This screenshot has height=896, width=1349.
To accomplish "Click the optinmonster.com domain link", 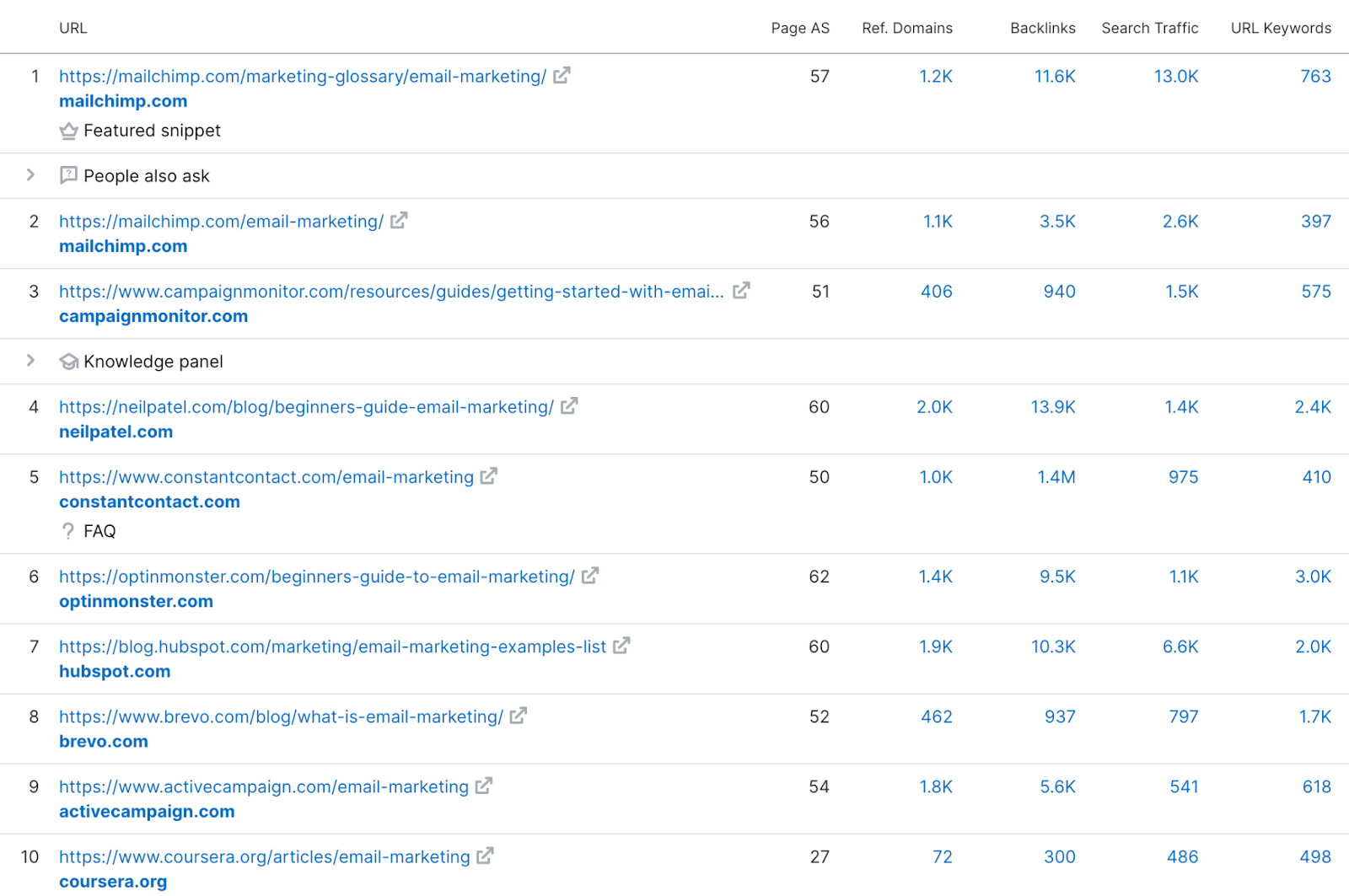I will 136,601.
